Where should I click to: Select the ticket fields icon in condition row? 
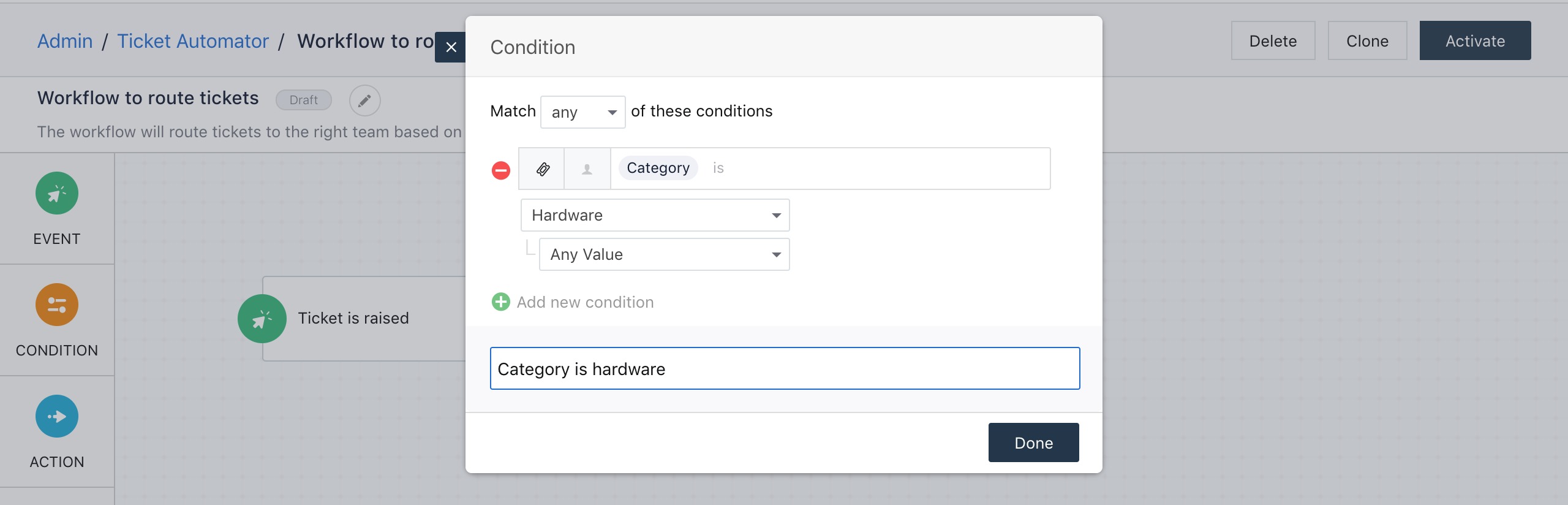[x=542, y=169]
